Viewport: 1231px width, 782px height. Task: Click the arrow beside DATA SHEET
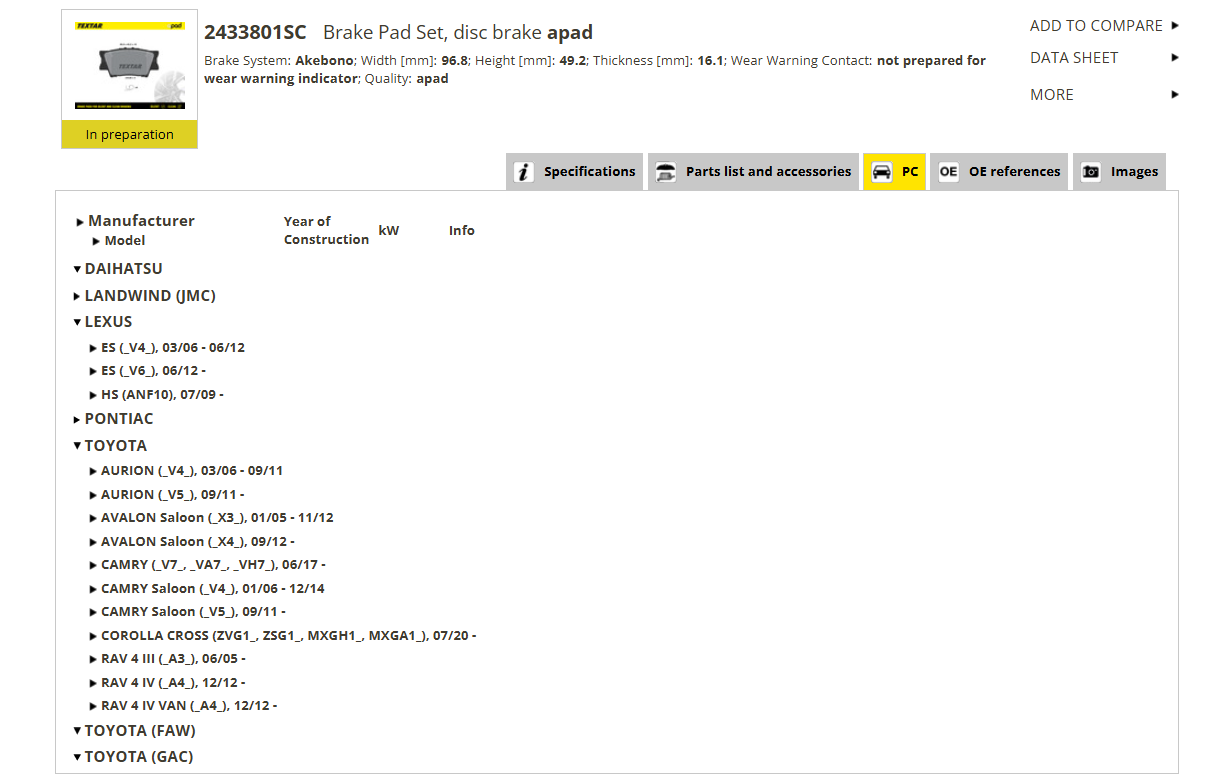tap(1175, 58)
